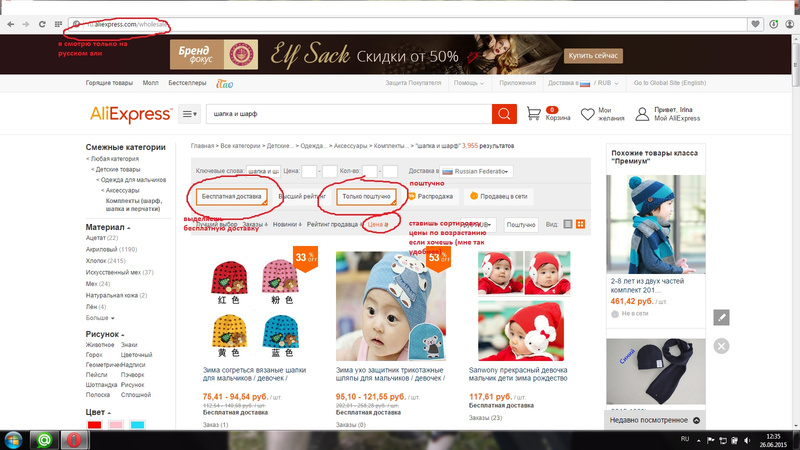Sort results by Рейтинг продавца

click(x=335, y=224)
